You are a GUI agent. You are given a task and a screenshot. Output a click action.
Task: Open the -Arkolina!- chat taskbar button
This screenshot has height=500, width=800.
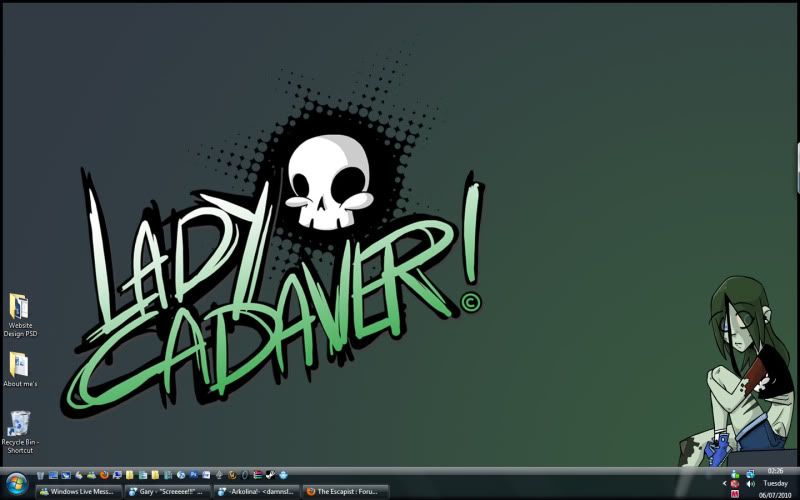point(257,492)
